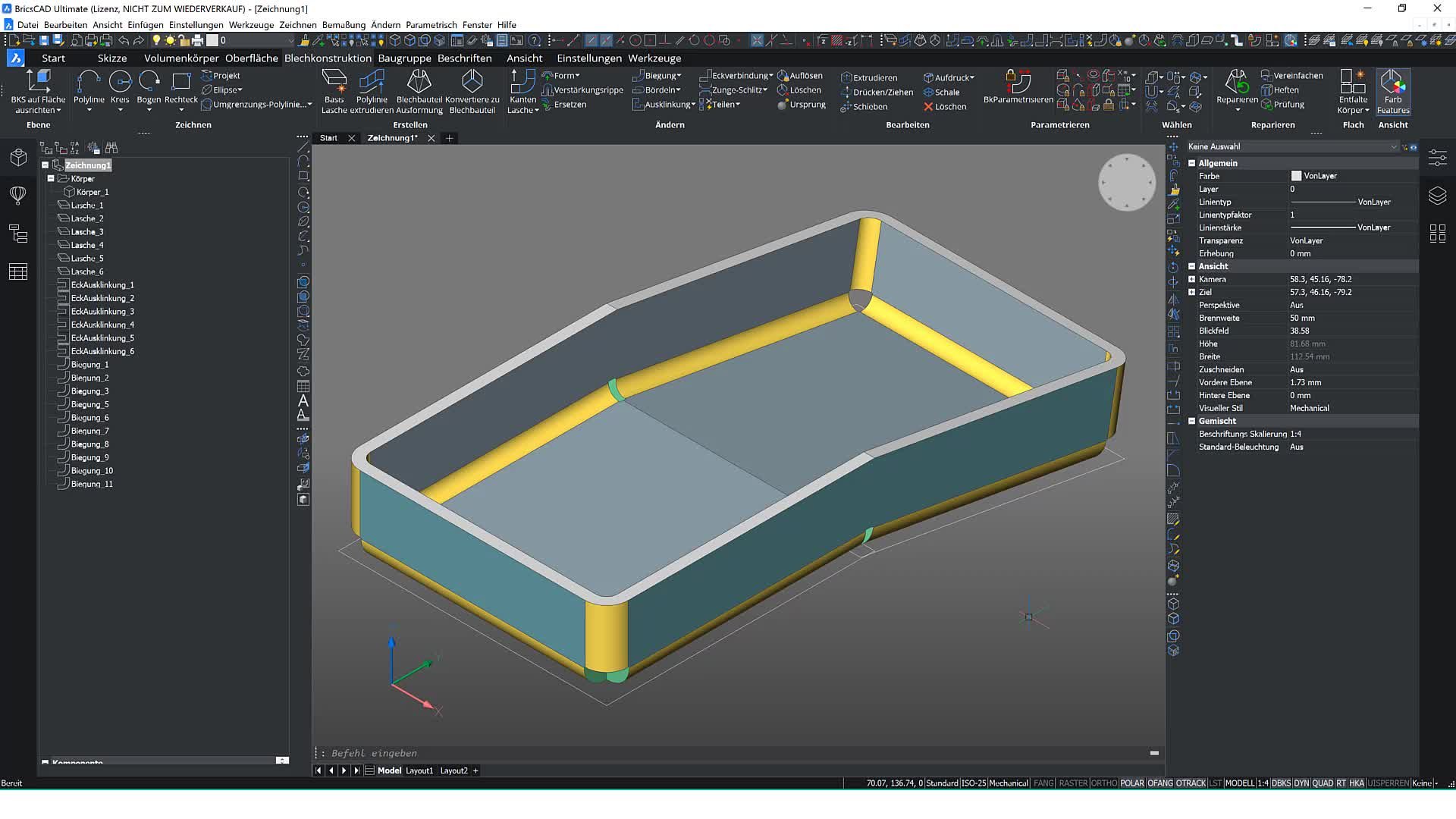This screenshot has width=1456, height=819.
Task: Open the layers panel icon on right sidebar
Action: [1437, 196]
